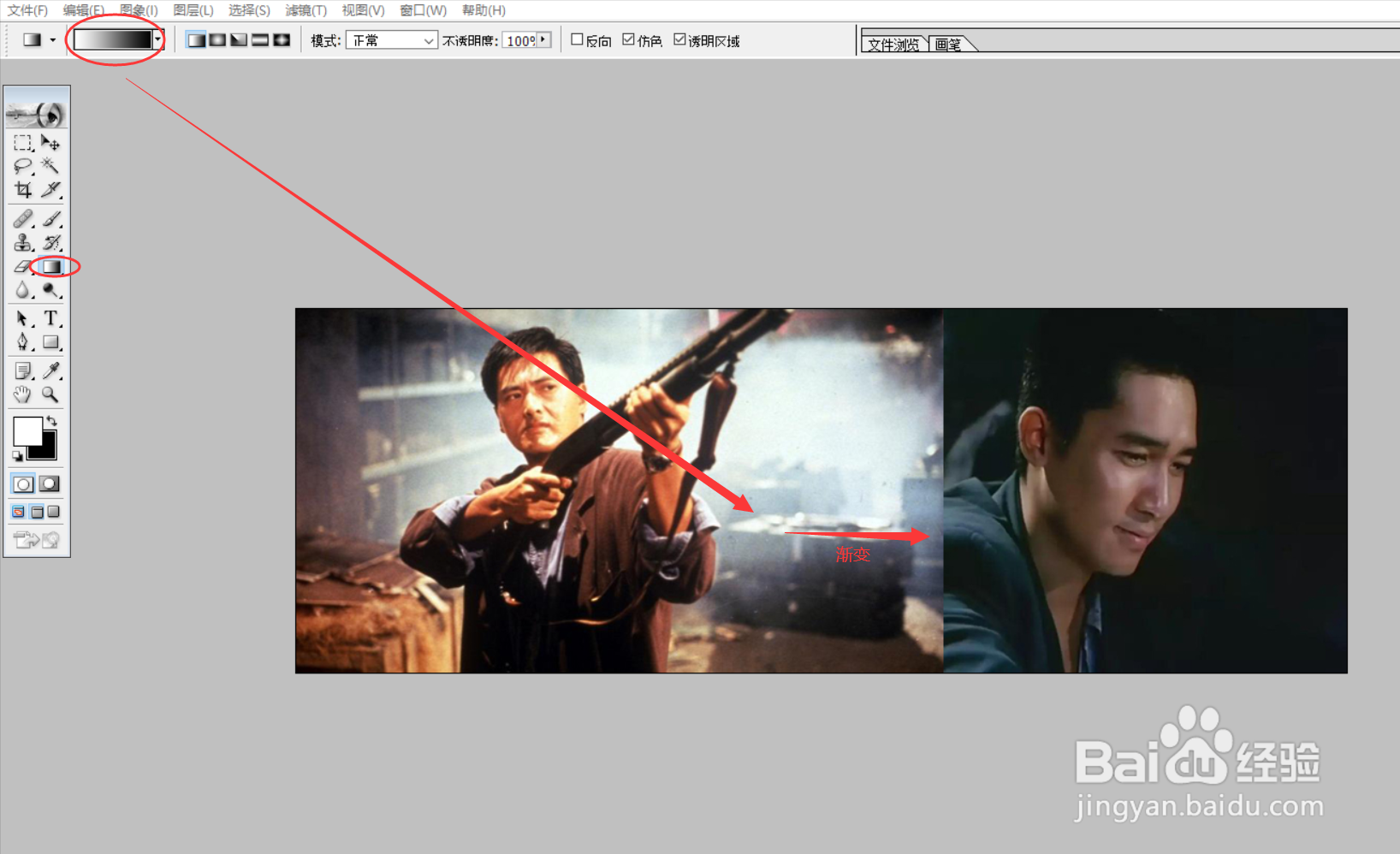This screenshot has height=854, width=1400.
Task: Choose Angle Gradient type
Action: [239, 40]
